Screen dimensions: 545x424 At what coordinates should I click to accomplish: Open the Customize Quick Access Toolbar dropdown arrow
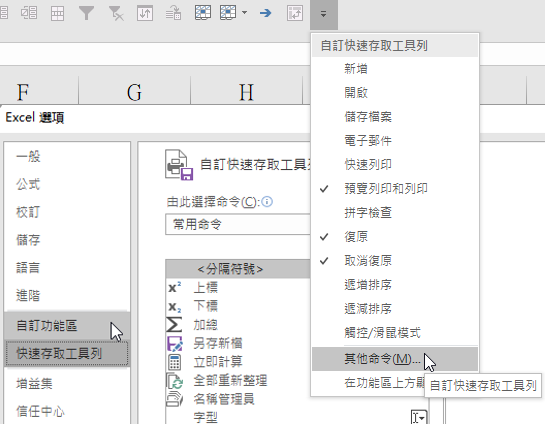pos(324,14)
